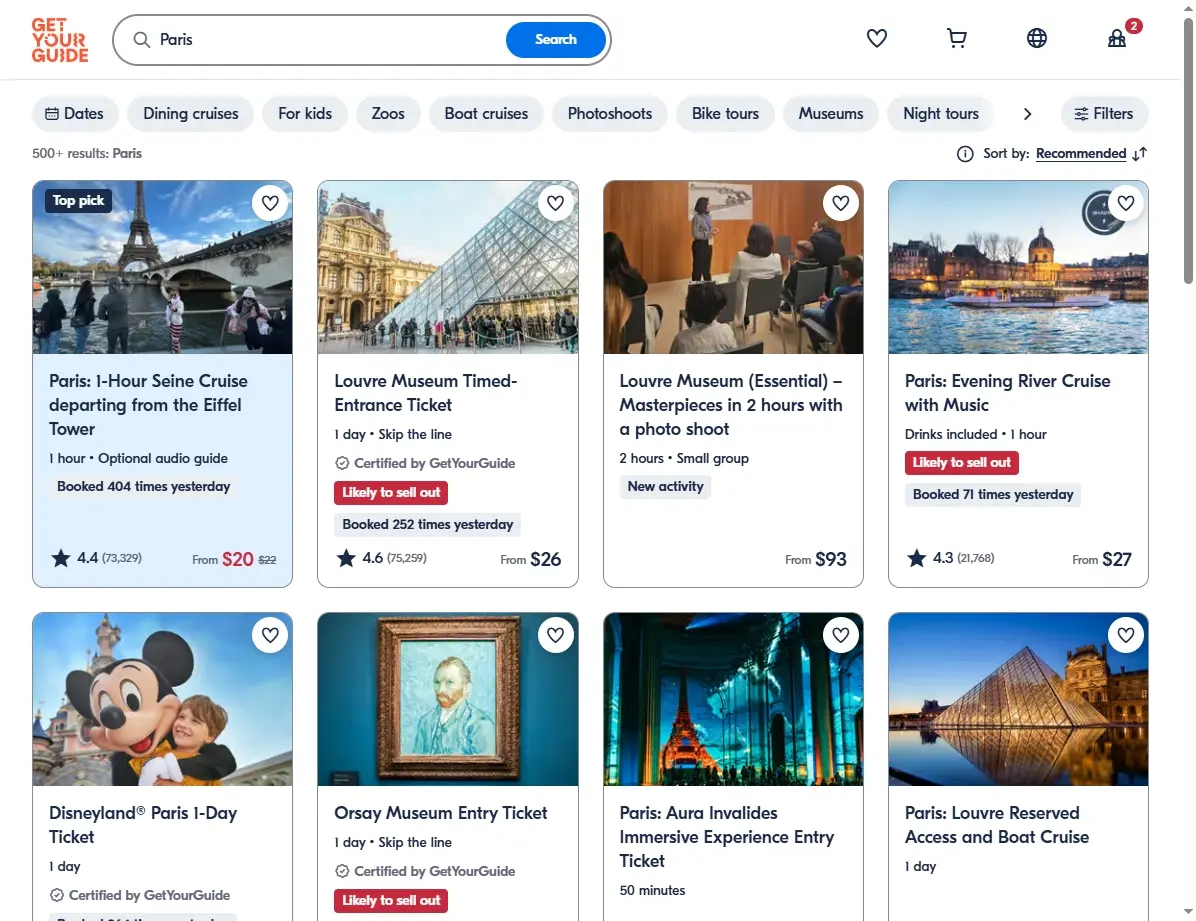Save Orsay Museum ticket to wishlist

coord(555,635)
